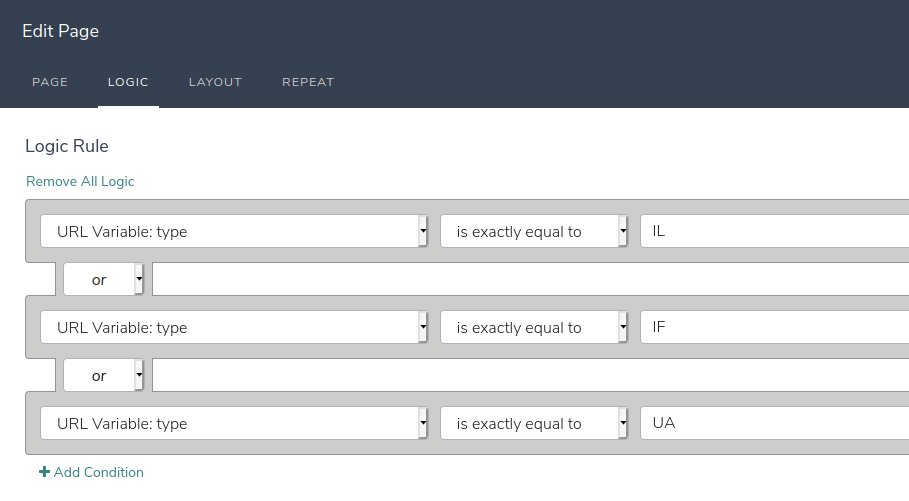The width and height of the screenshot is (909, 501).
Task: Click the Remove All Logic link
Action: pos(80,181)
